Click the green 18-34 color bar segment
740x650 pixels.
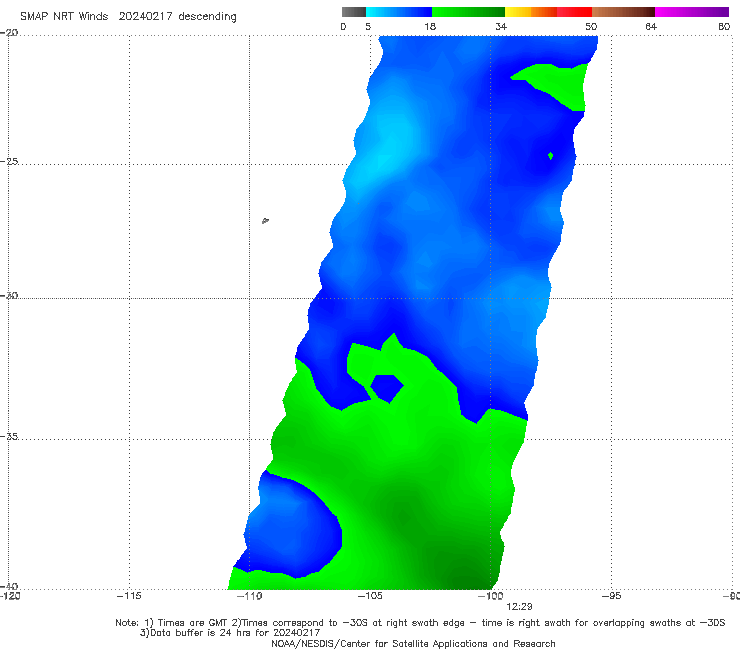click(x=468, y=12)
